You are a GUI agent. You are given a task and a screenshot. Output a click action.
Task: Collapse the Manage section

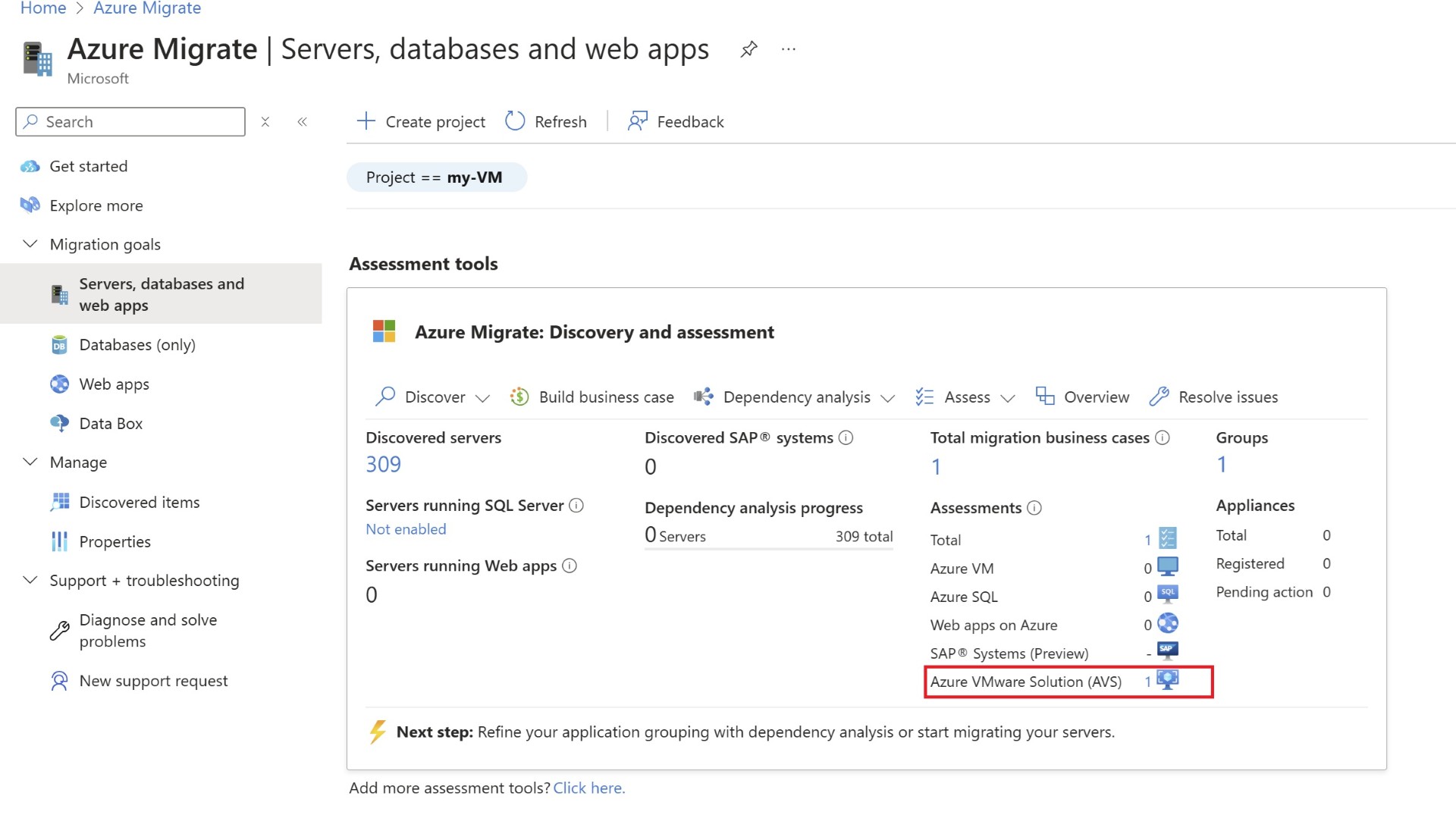click(30, 462)
